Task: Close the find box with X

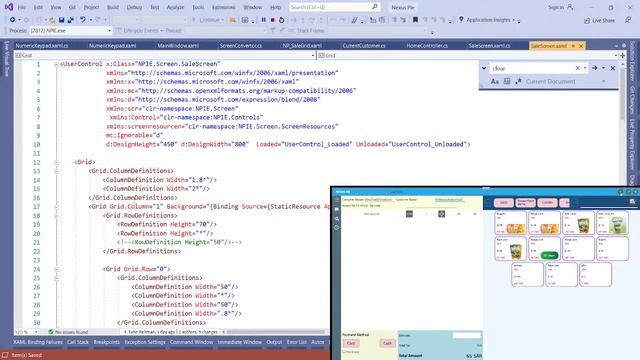Action: pyautogui.click(x=613, y=68)
